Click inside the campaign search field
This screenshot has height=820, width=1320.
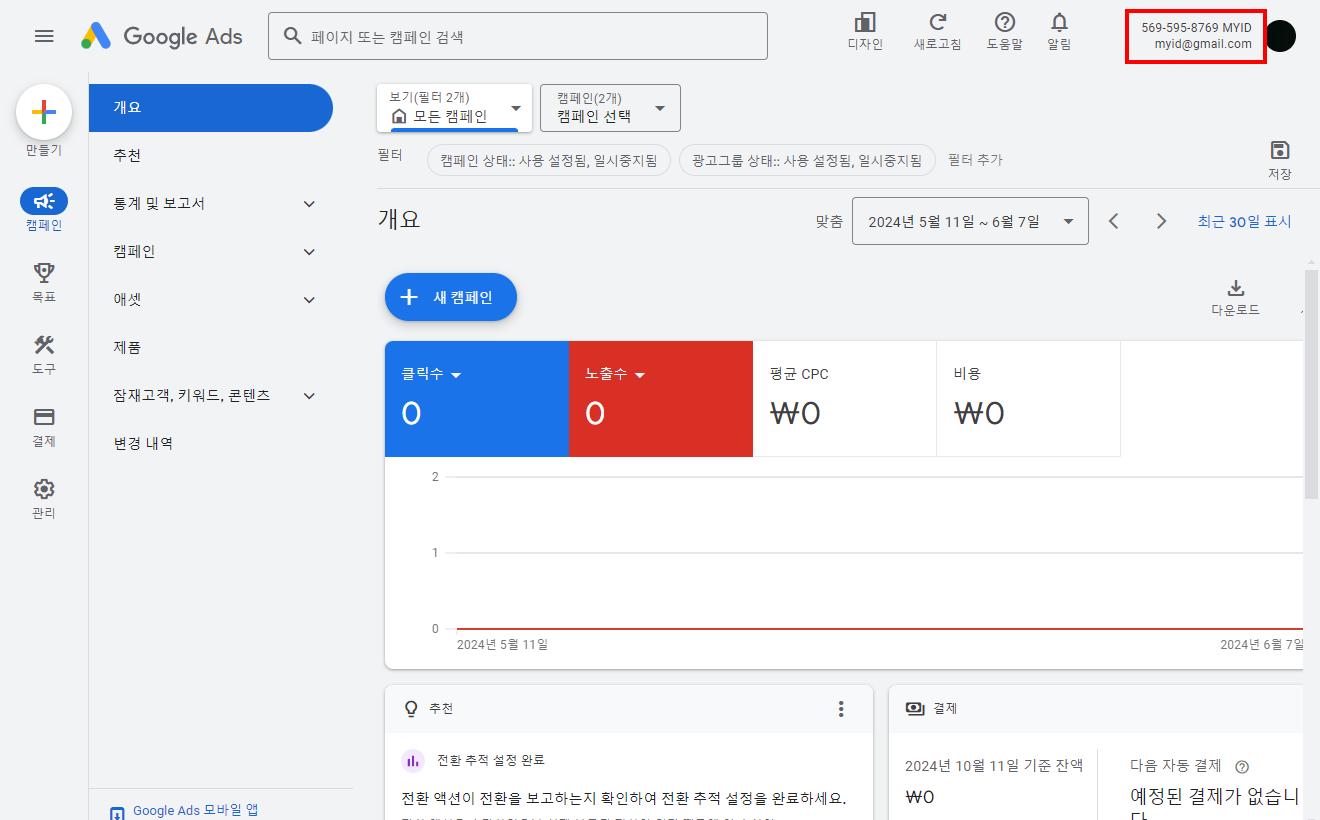(x=518, y=35)
